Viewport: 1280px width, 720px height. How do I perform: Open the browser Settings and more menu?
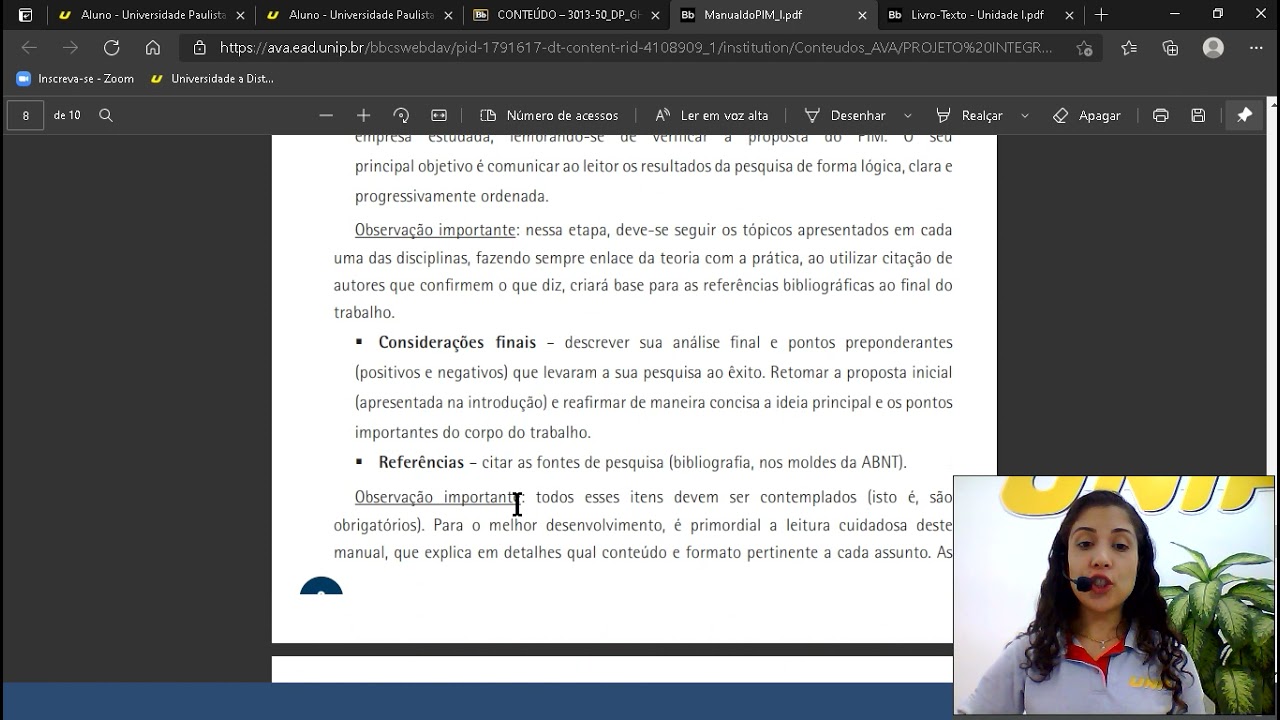click(x=1256, y=48)
